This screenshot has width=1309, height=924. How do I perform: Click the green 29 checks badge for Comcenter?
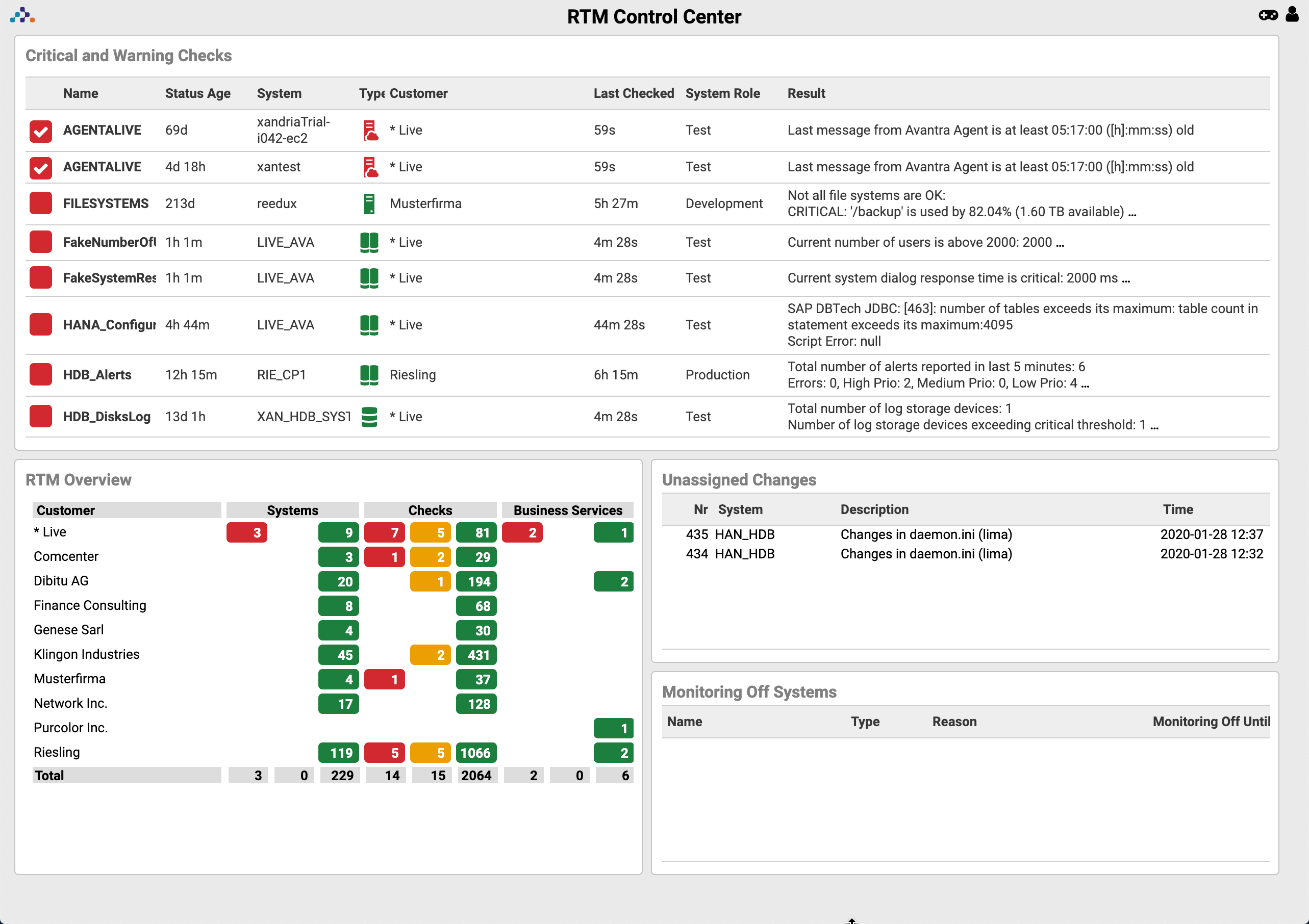click(476, 557)
